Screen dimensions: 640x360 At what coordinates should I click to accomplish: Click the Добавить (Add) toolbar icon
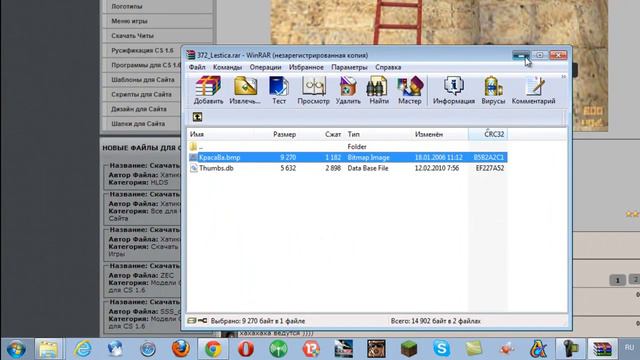click(208, 90)
